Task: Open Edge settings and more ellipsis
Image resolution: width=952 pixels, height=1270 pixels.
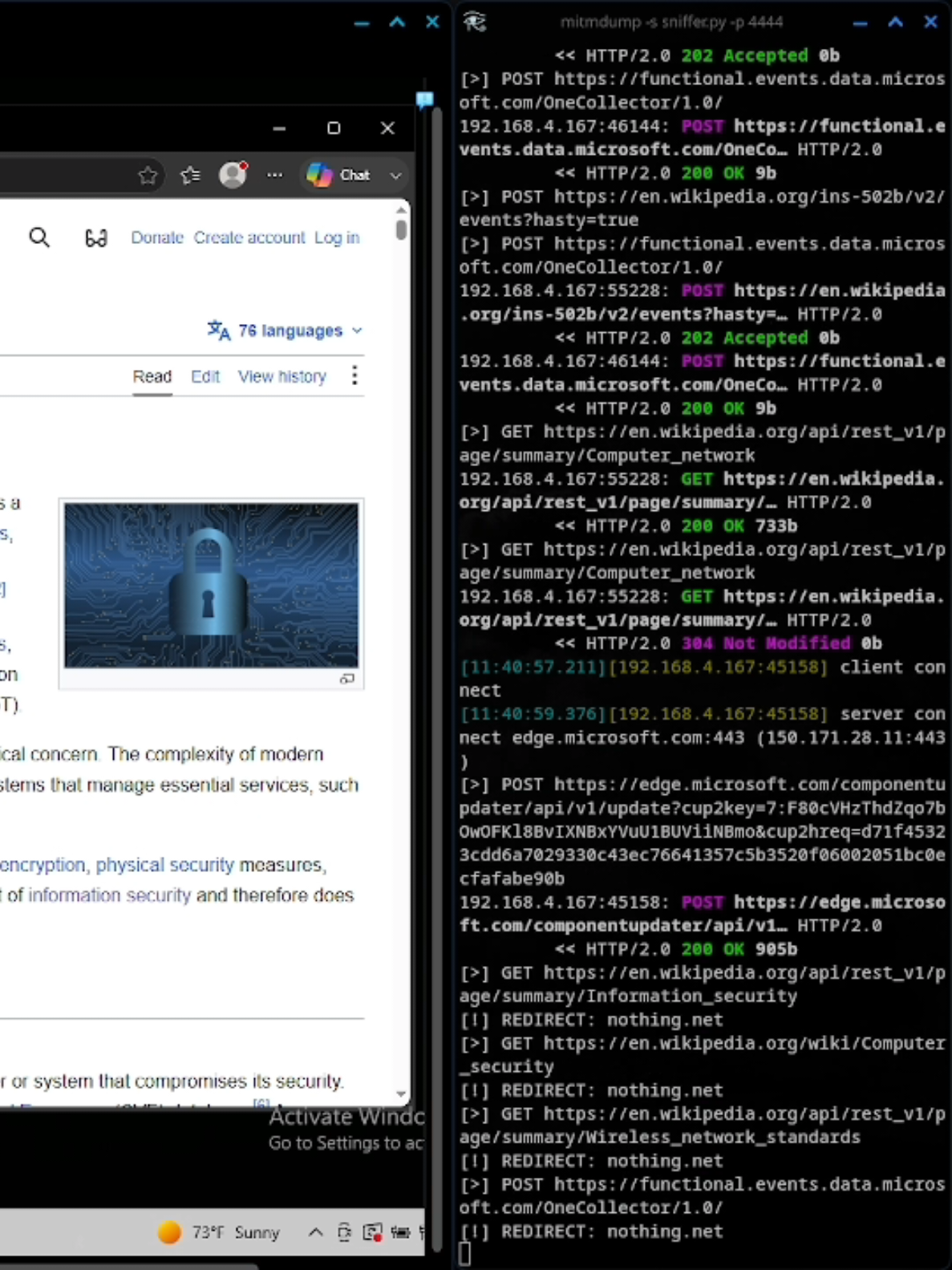Action: [275, 175]
